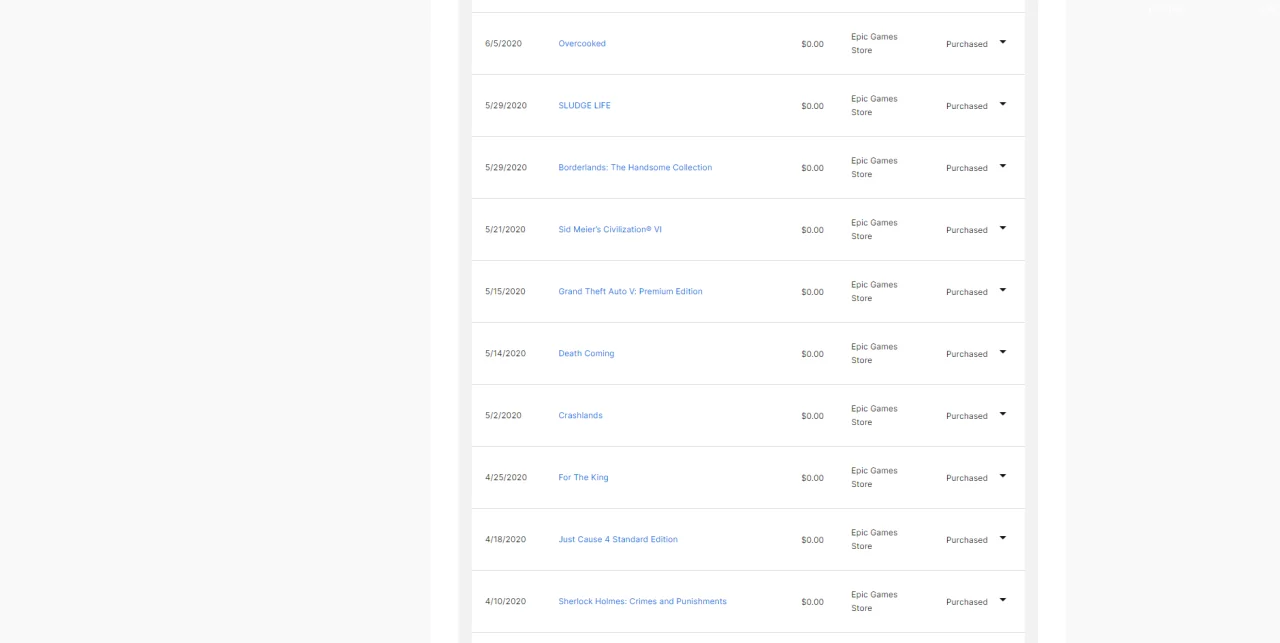Expand the Just Cause 4 row arrow
Viewport: 1280px width, 643px height.
point(1003,538)
